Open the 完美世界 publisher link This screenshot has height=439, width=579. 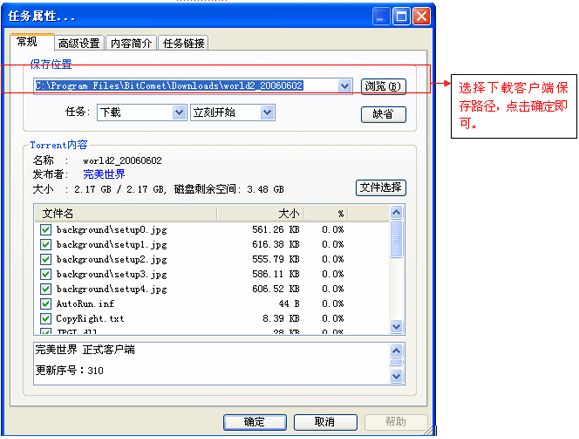tap(104, 174)
